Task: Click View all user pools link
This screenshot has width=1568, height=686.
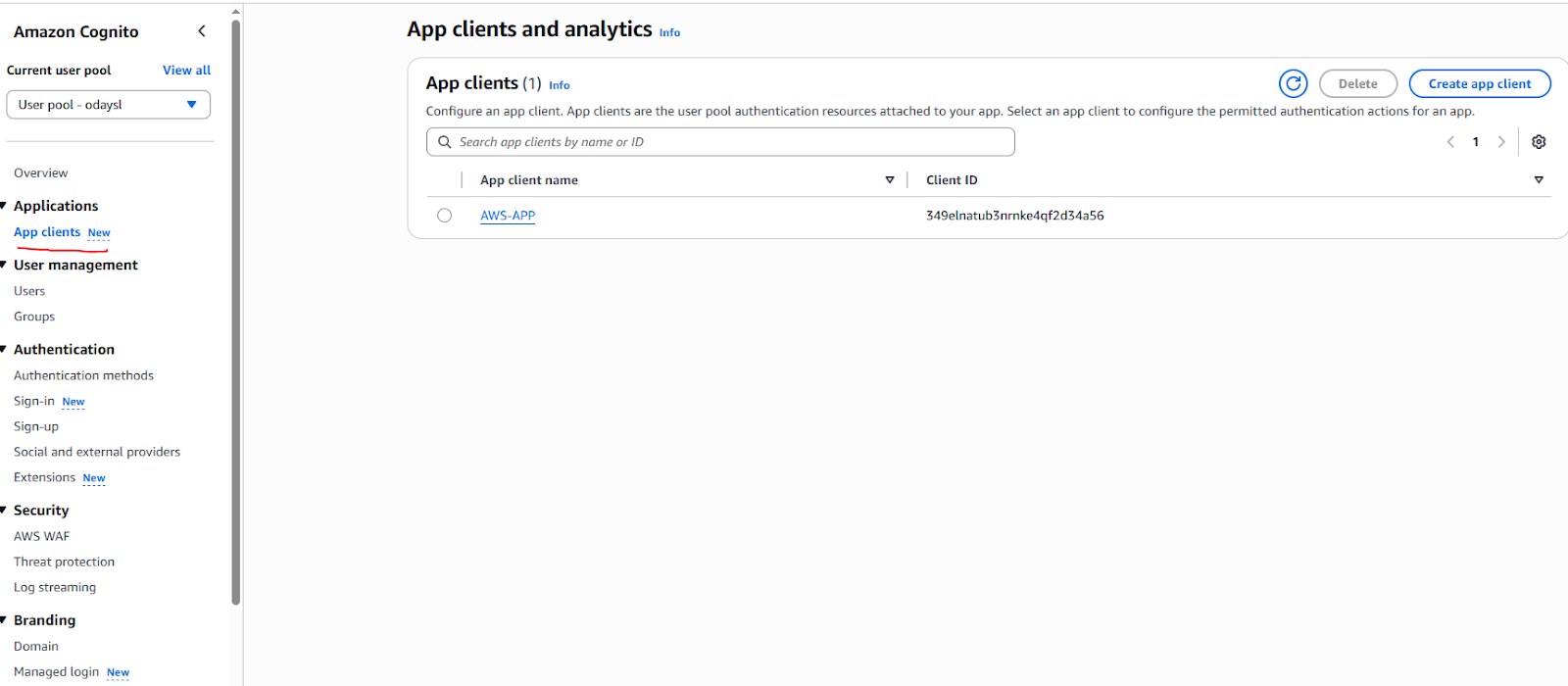Action: (x=186, y=71)
